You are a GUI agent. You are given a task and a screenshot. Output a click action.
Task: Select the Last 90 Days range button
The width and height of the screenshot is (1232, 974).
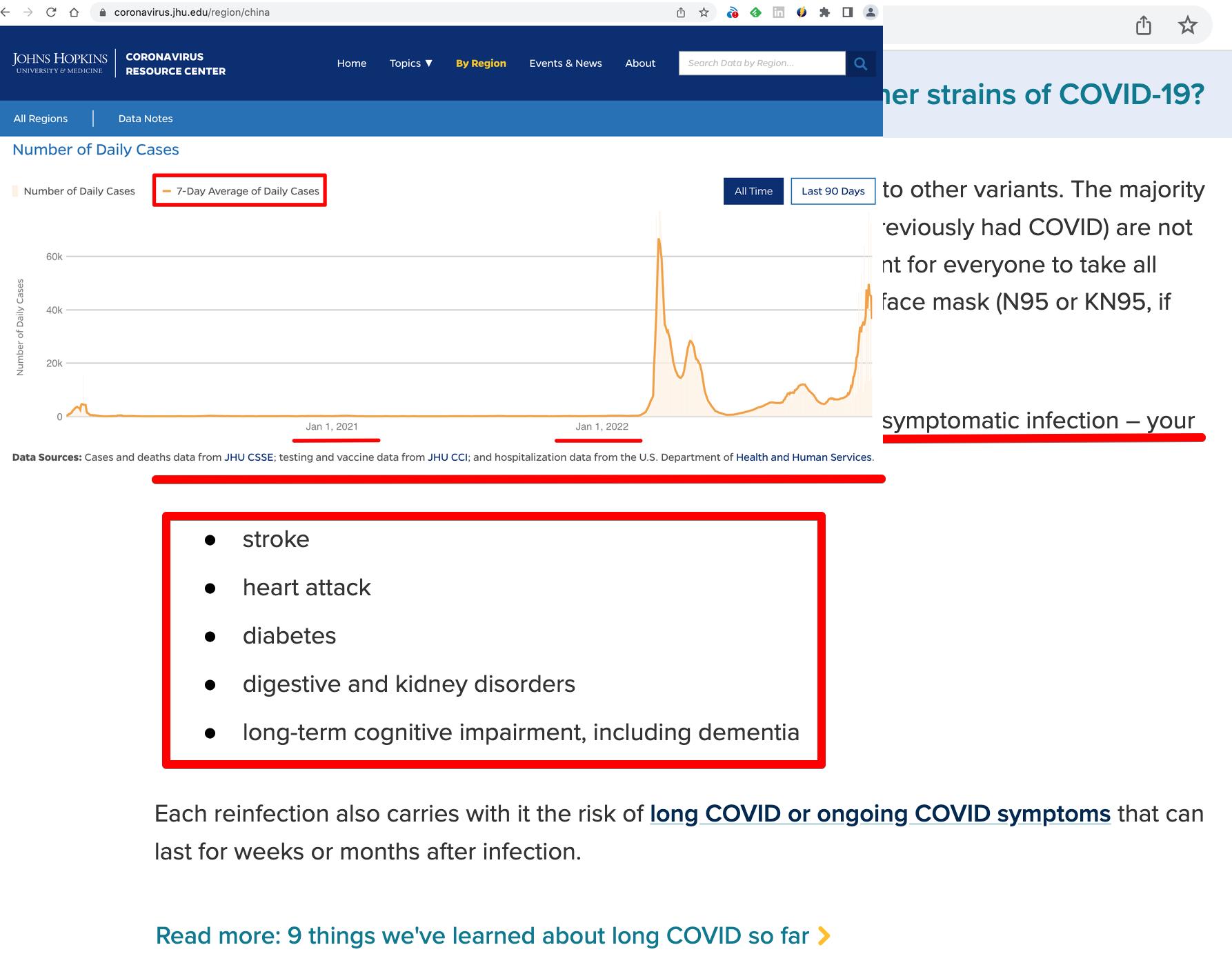click(x=833, y=191)
